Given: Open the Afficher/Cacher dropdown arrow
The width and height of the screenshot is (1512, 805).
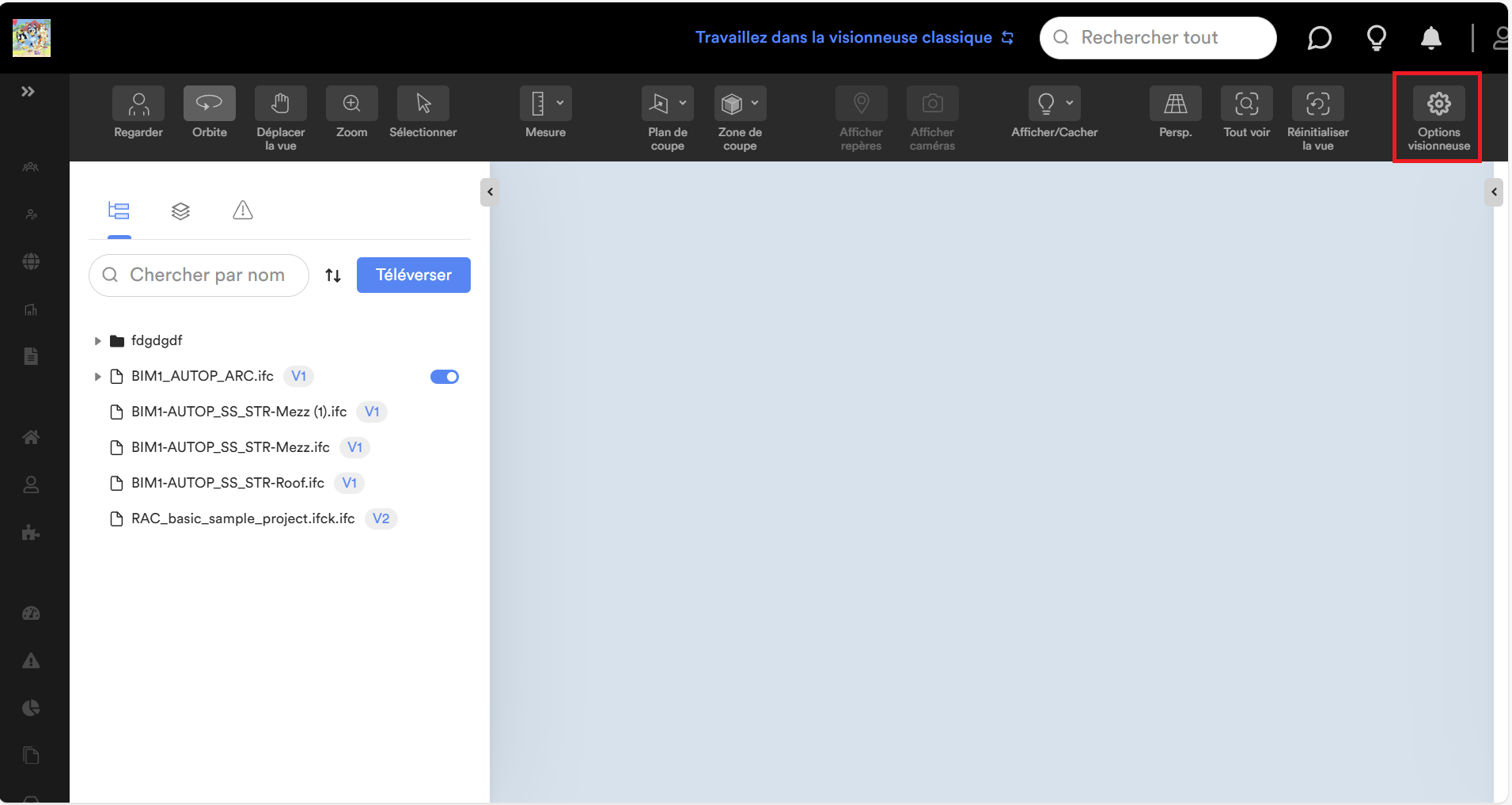Looking at the screenshot, I should (x=1070, y=103).
